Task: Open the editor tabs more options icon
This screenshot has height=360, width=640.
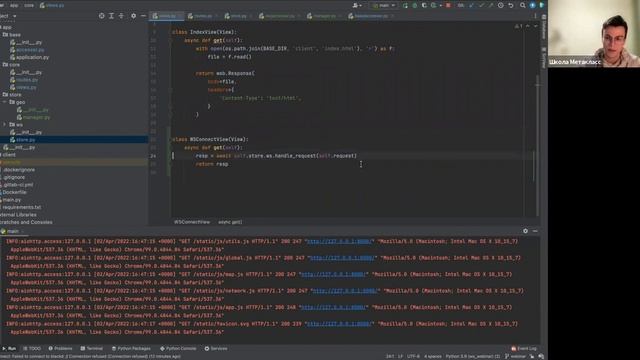Action: pyautogui.click(x=536, y=16)
